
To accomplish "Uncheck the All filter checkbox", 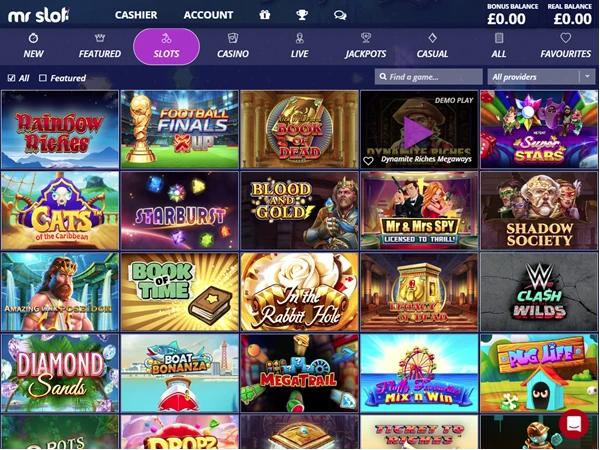I will click(x=11, y=78).
